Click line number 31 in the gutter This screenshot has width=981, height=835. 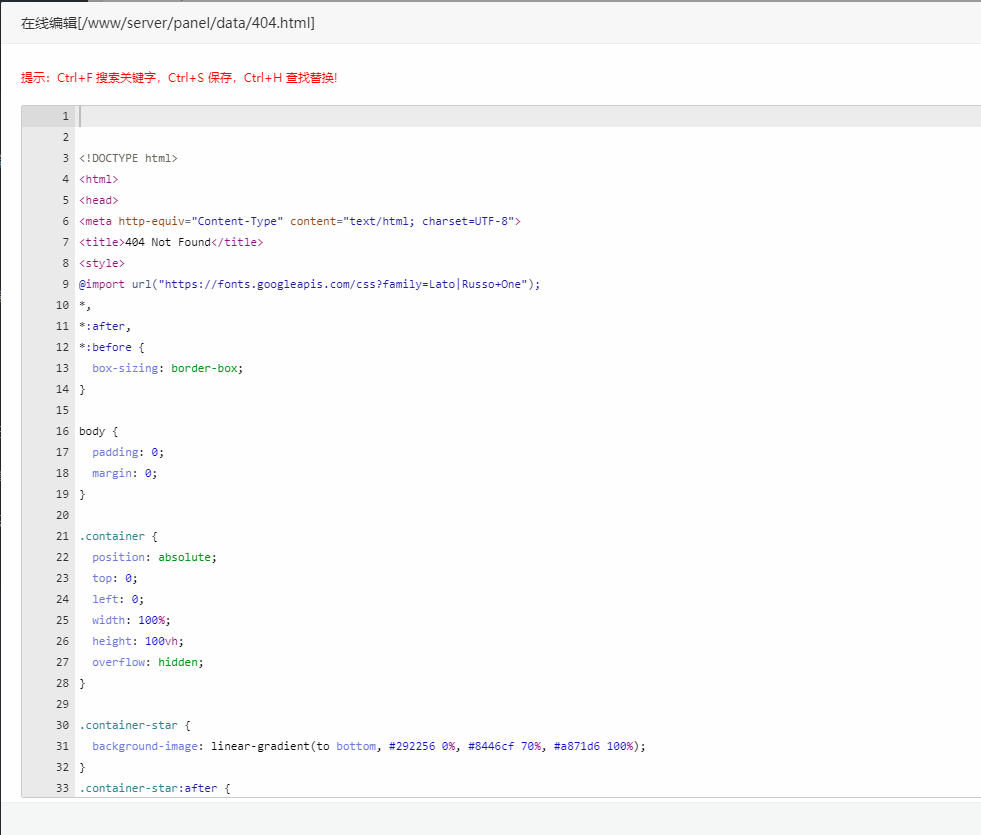point(62,746)
